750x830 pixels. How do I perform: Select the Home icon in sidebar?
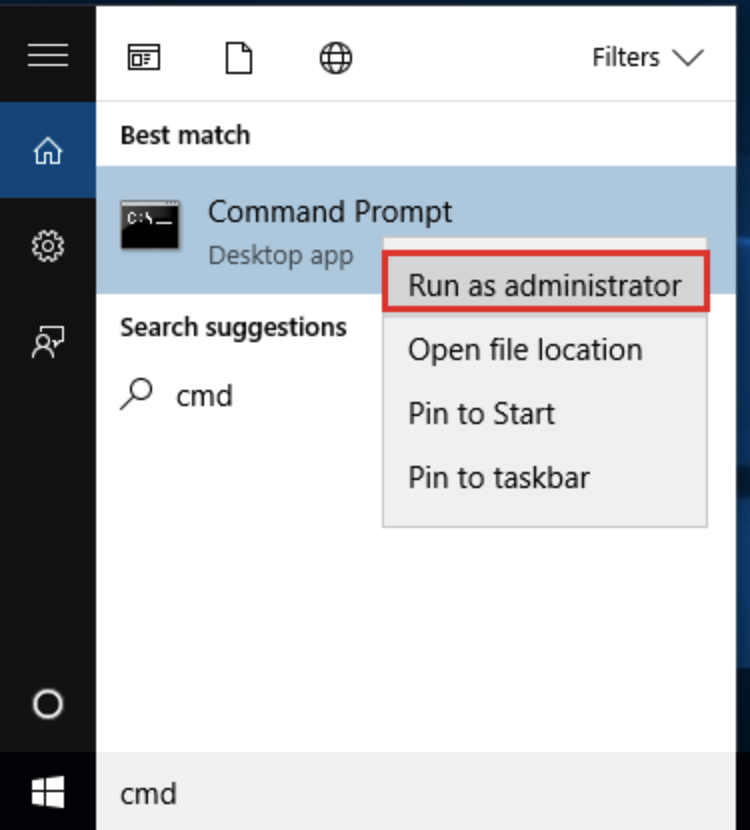[47, 151]
